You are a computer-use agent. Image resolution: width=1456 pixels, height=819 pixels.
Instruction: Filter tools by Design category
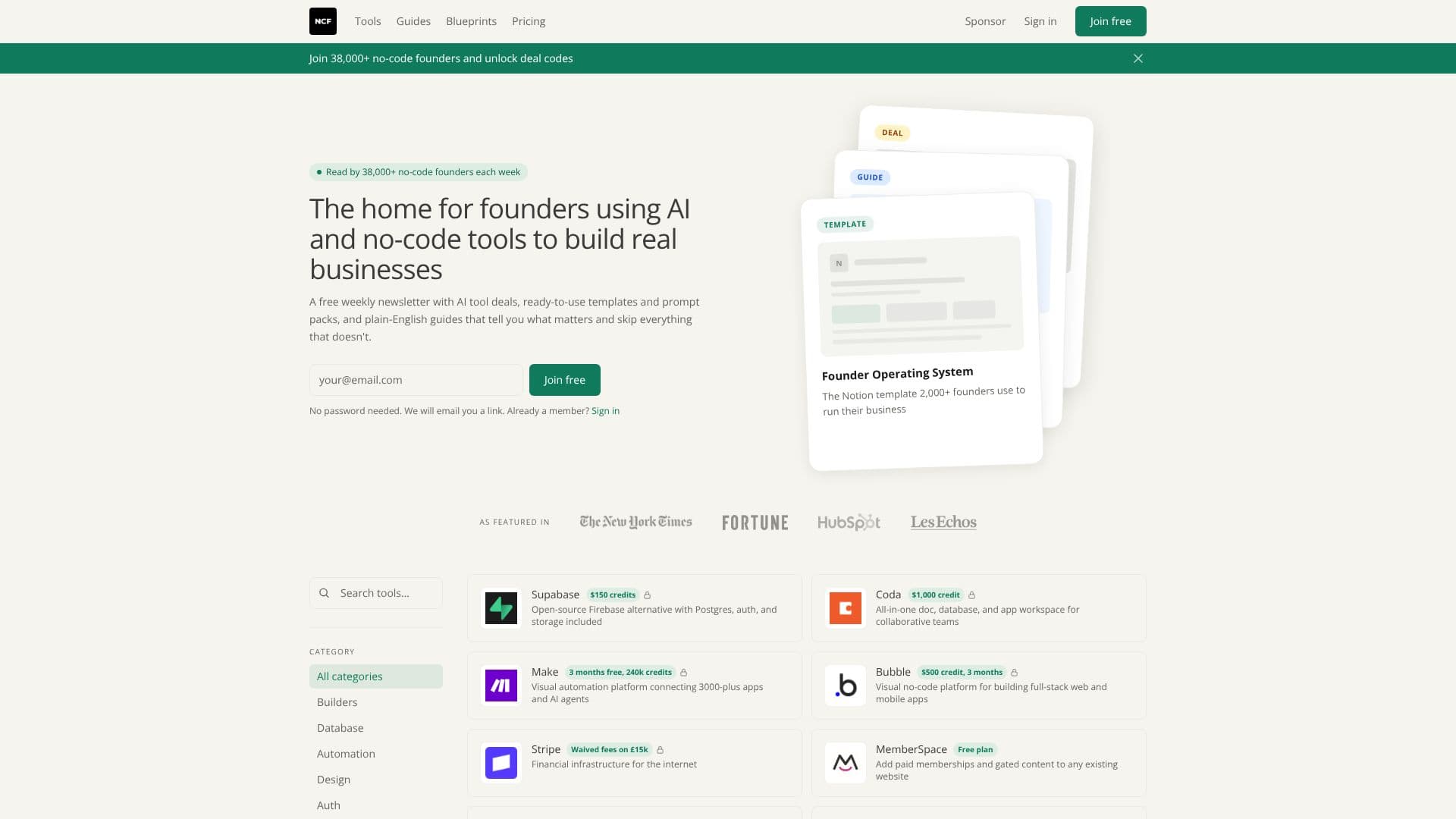click(x=376, y=780)
